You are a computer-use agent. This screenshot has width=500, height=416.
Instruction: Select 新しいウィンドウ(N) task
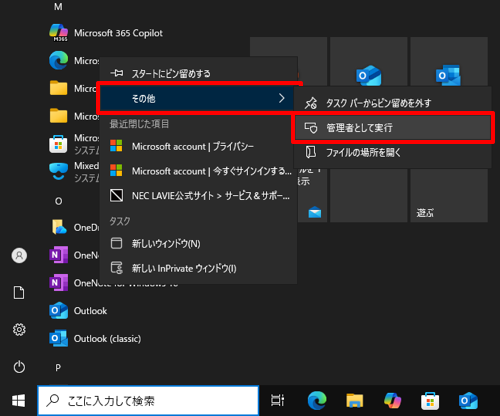pyautogui.click(x=198, y=244)
